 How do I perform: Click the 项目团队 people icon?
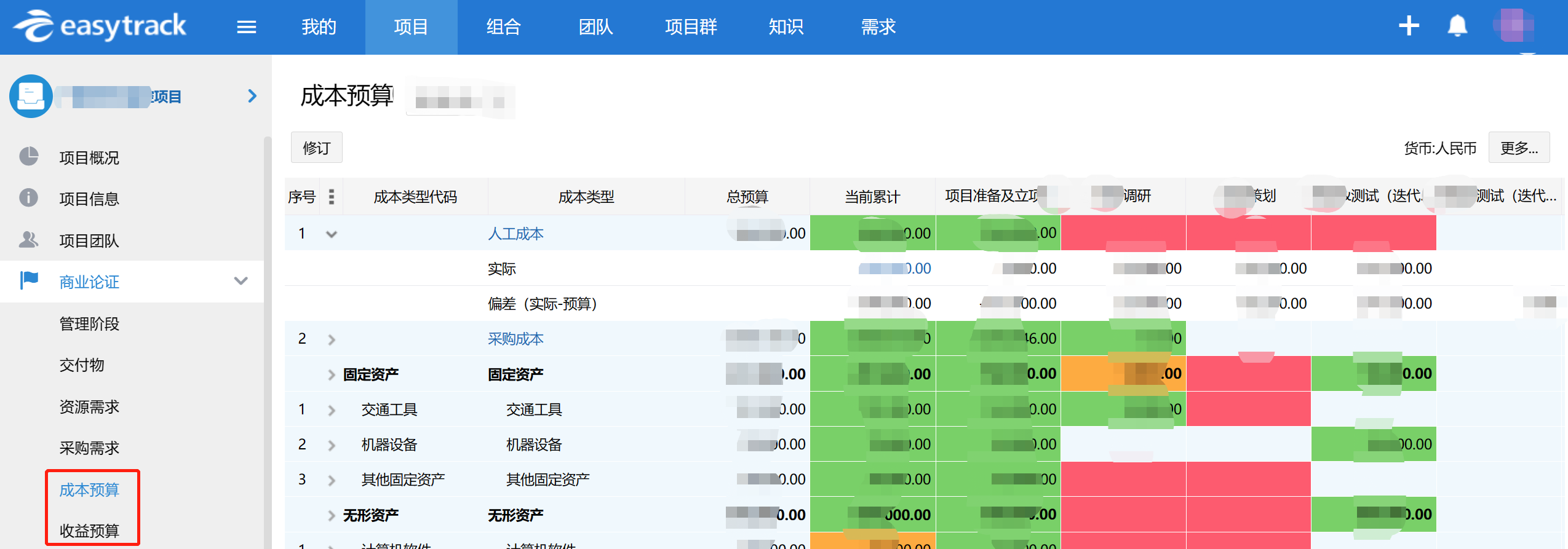coord(29,240)
